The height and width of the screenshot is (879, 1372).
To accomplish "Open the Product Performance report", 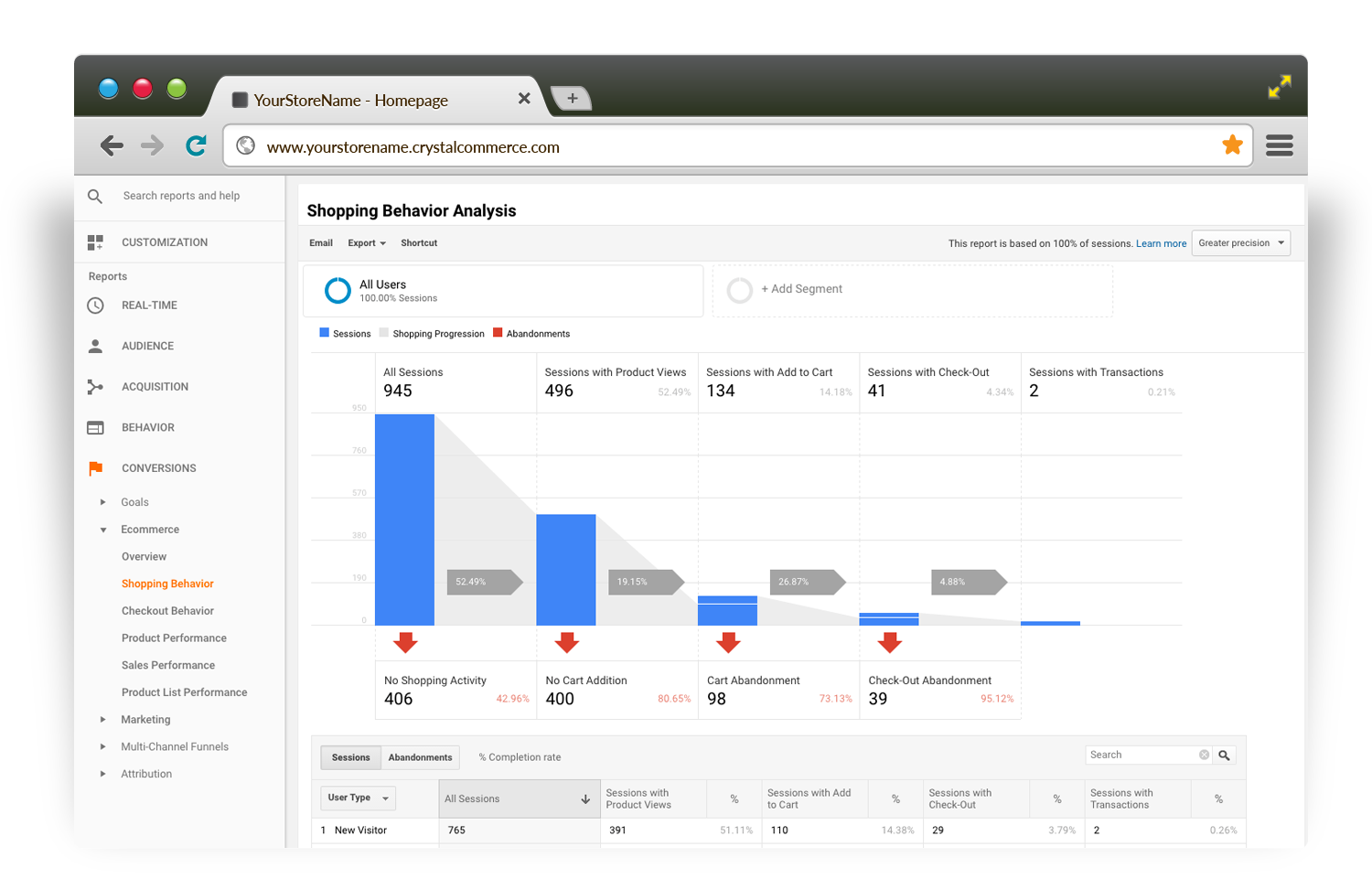I will coord(174,638).
